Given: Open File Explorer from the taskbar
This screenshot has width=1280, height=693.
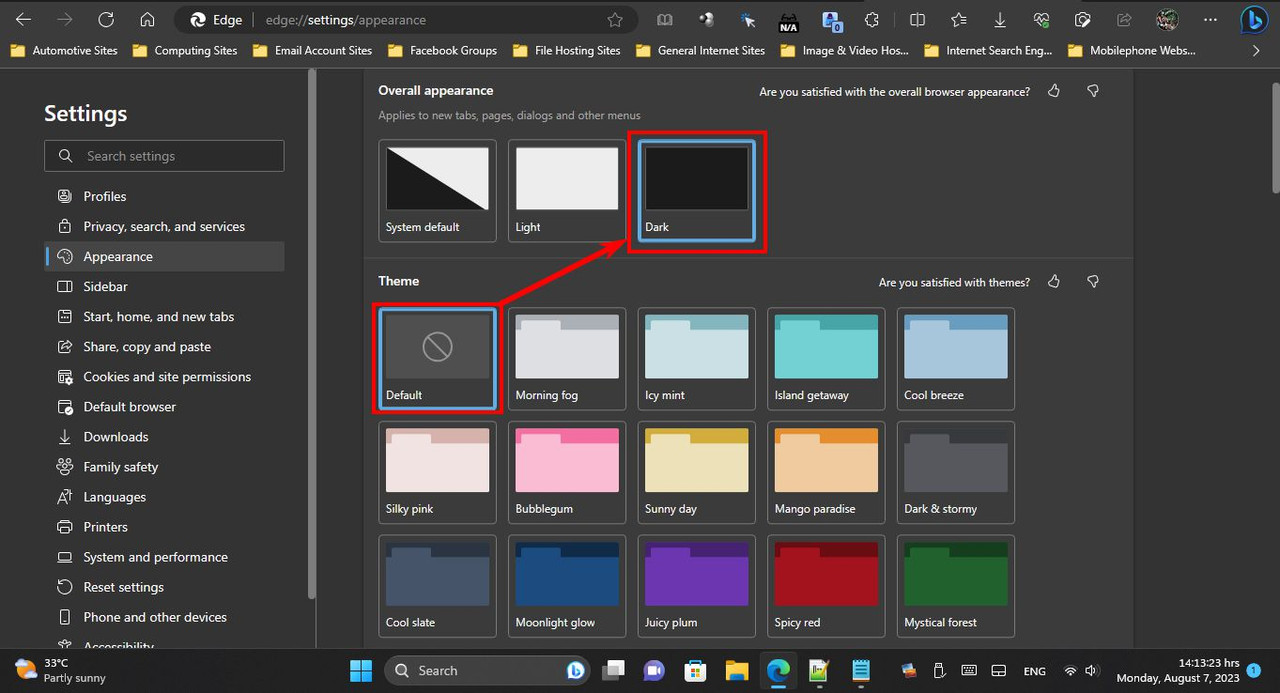Looking at the screenshot, I should point(736,670).
